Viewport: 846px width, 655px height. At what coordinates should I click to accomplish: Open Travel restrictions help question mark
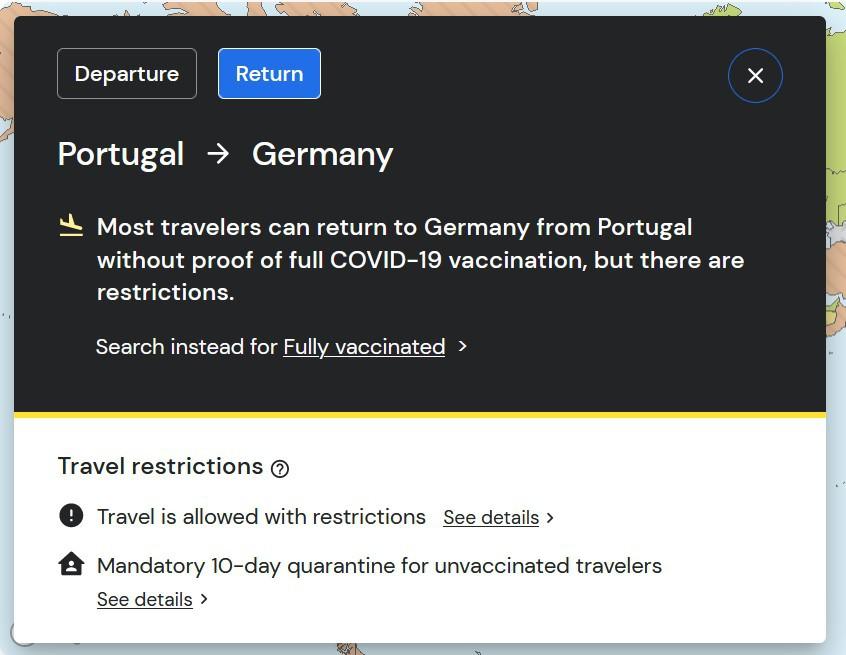click(x=280, y=468)
